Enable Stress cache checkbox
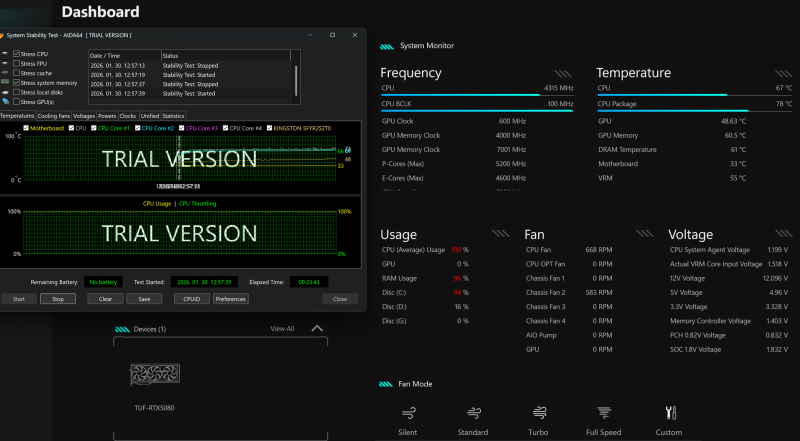The height and width of the screenshot is (441, 800). [16, 73]
